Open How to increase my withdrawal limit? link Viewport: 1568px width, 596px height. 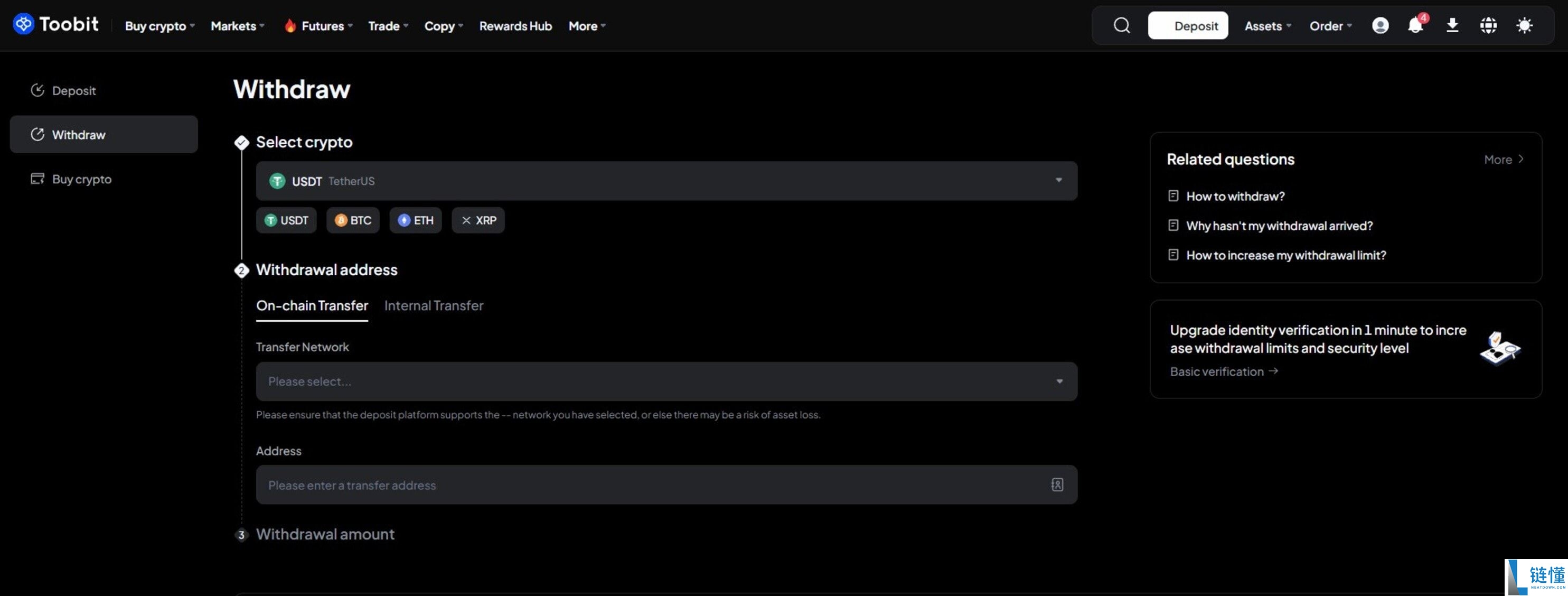point(1285,255)
